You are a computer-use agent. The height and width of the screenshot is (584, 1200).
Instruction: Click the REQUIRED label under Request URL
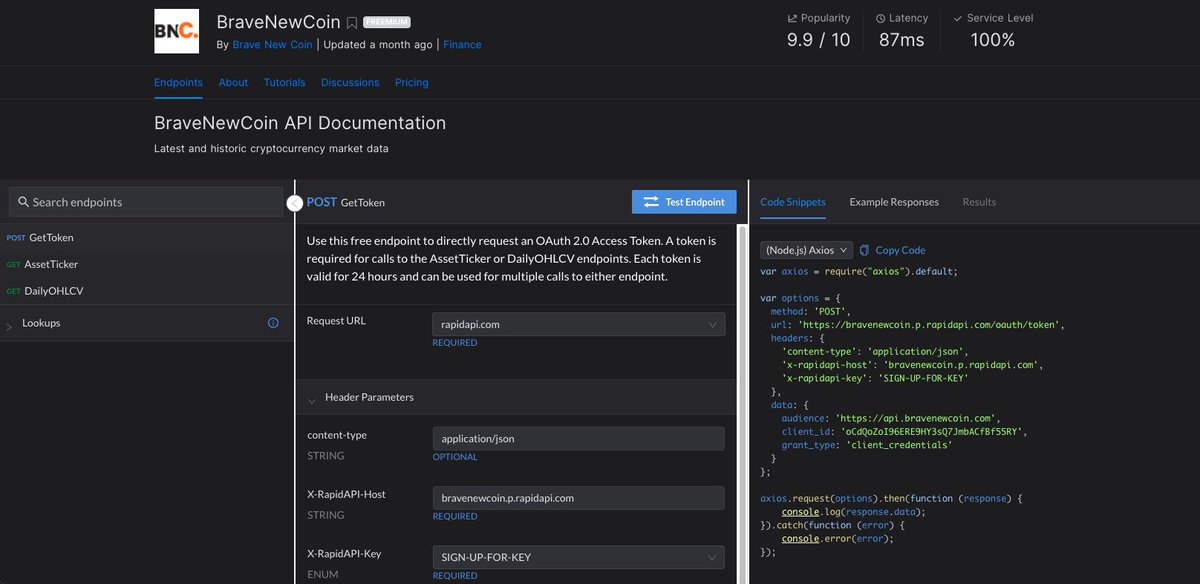[x=455, y=343]
